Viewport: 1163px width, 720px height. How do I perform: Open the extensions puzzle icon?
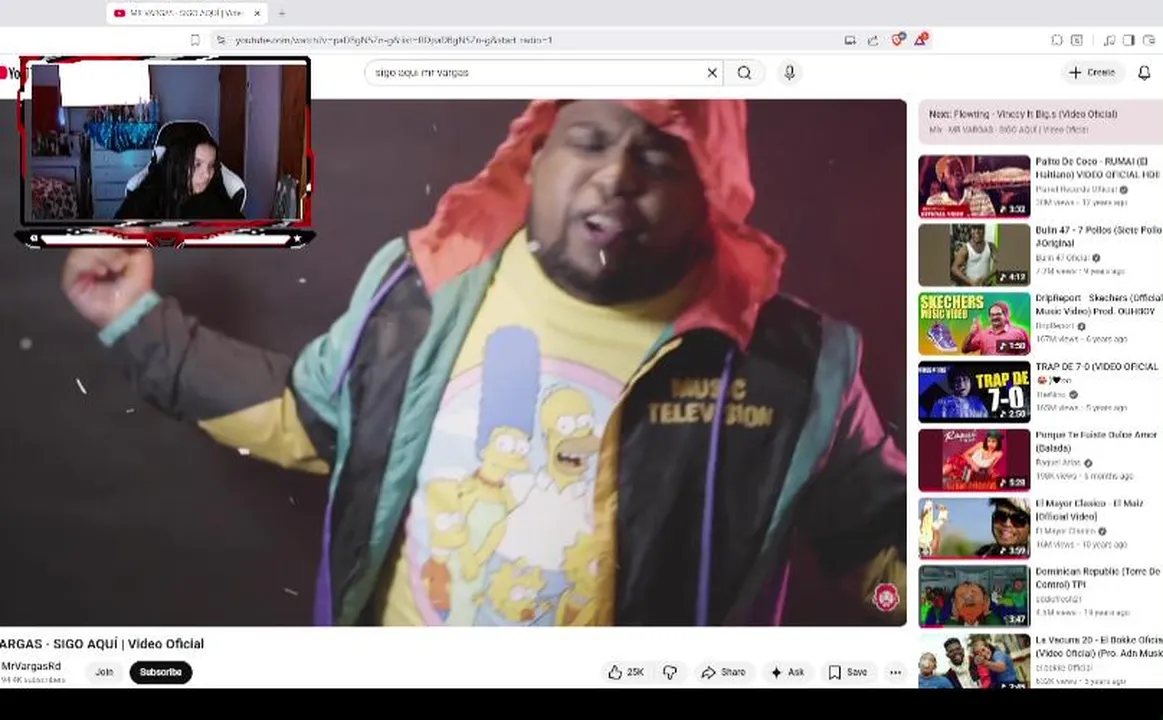pyautogui.click(x=1057, y=40)
